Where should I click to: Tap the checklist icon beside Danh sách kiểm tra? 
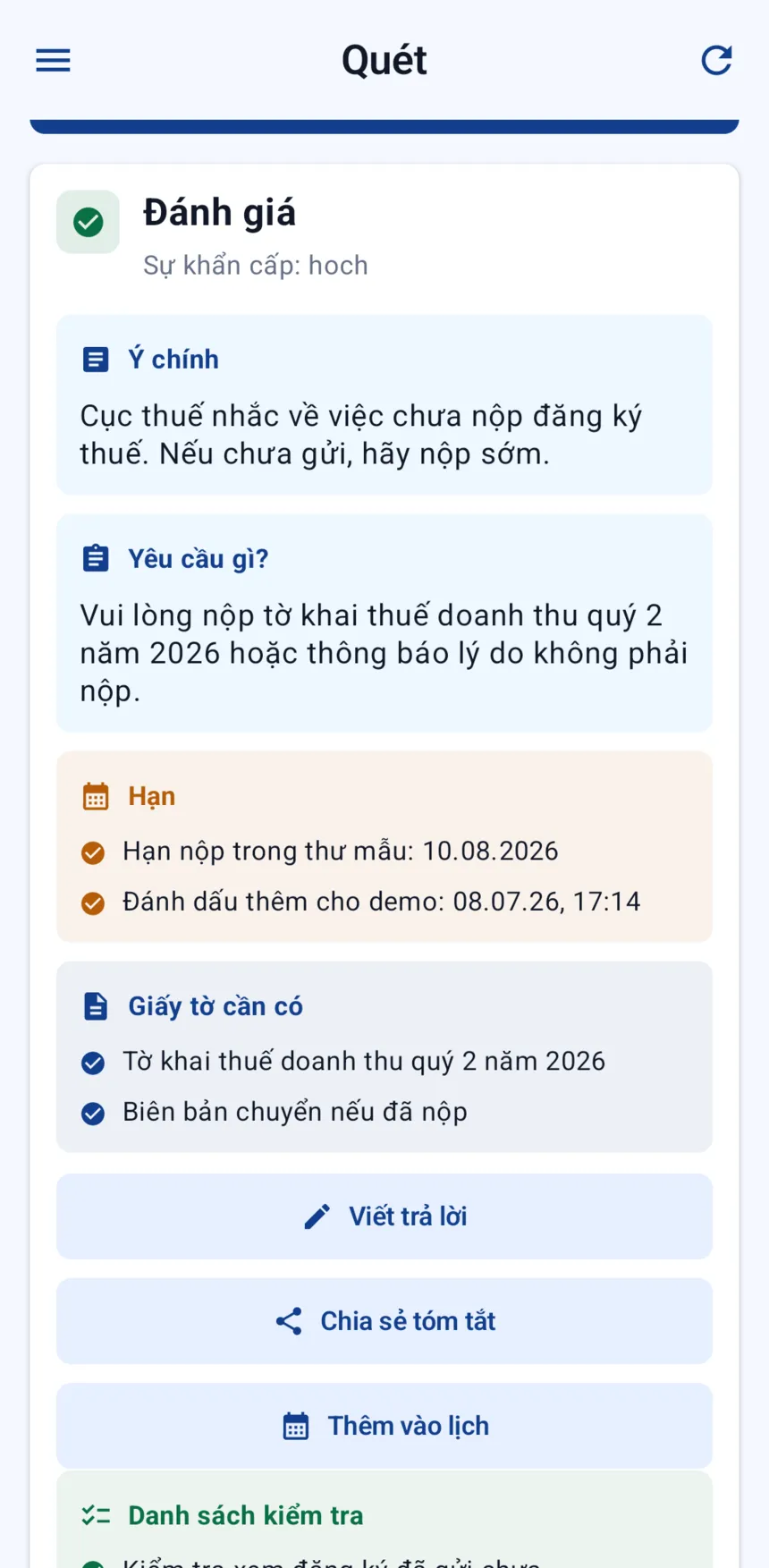click(x=96, y=1515)
